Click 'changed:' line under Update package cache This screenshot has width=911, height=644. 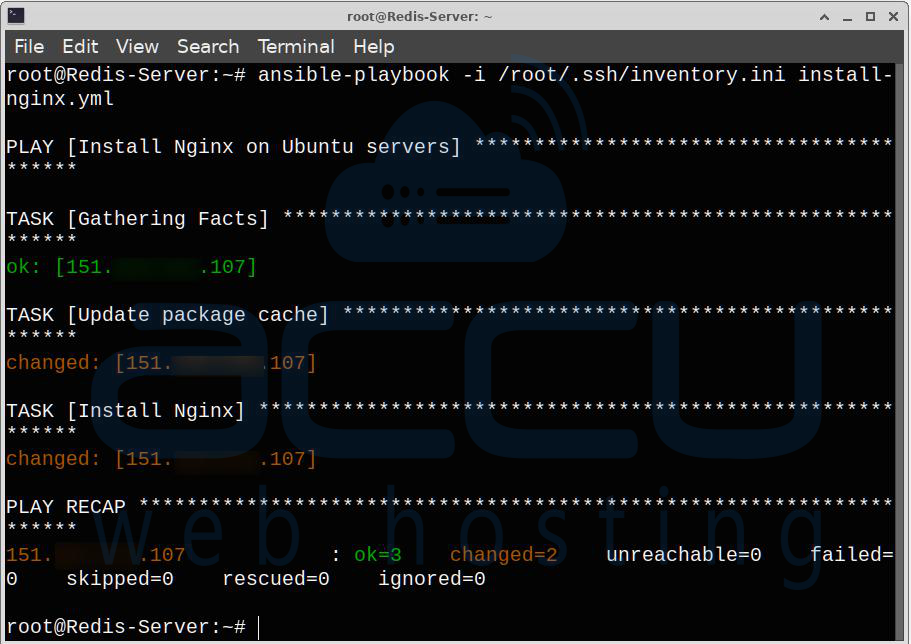click(162, 363)
